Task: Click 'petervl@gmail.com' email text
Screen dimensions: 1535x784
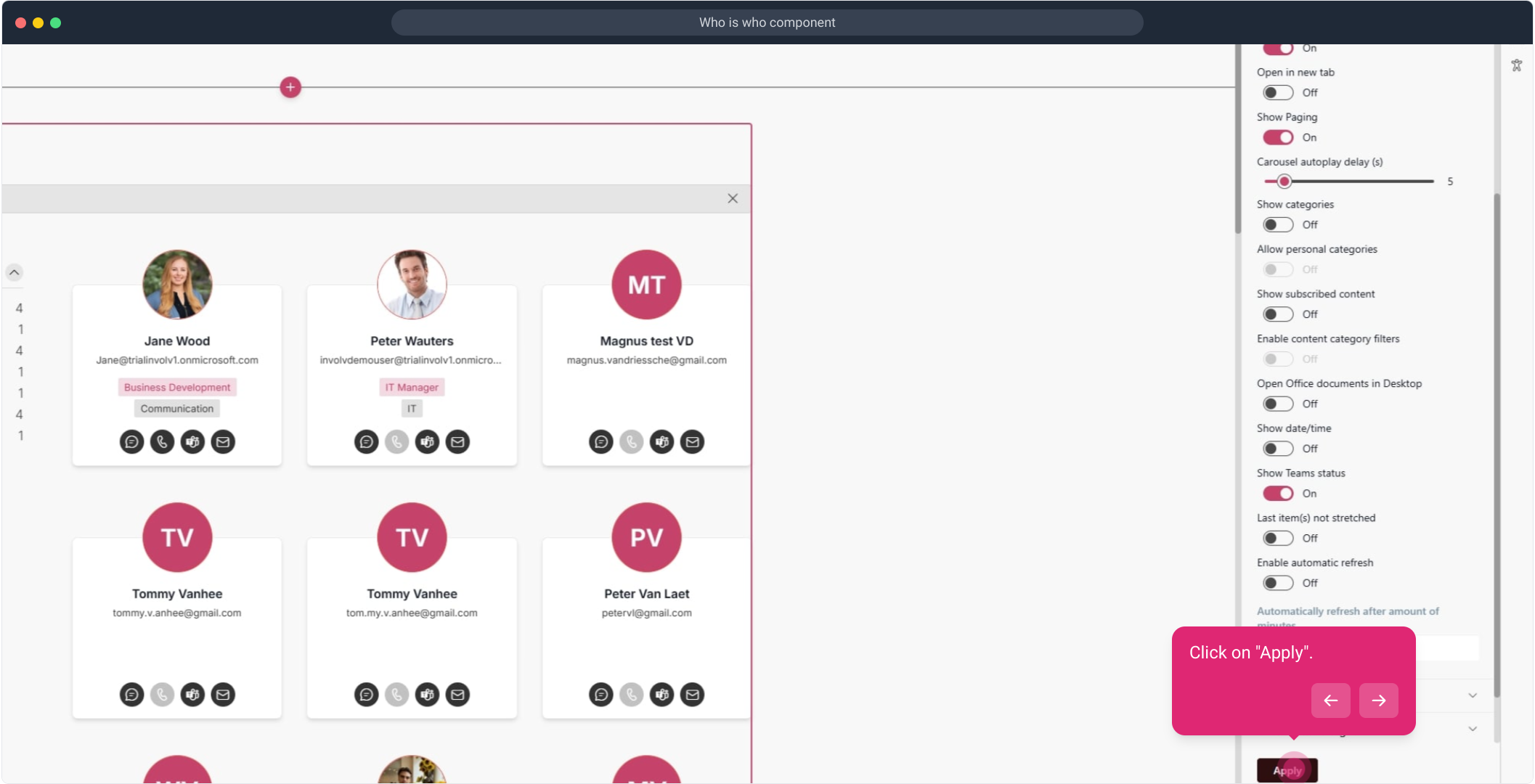Action: coord(646,613)
